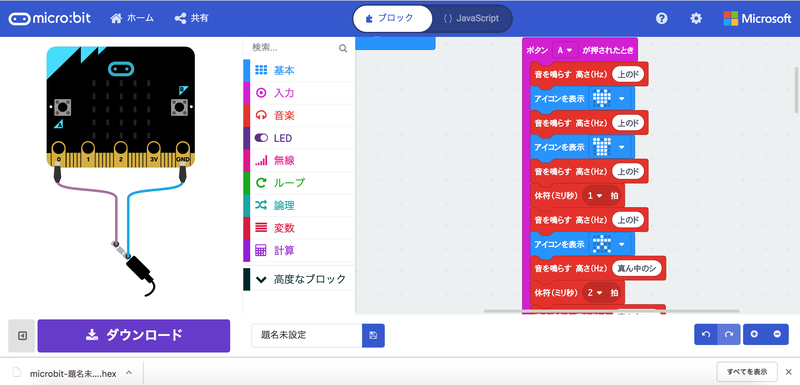Click the 真ん中のシ tone value
This screenshot has width=800, height=385.
click(x=636, y=268)
